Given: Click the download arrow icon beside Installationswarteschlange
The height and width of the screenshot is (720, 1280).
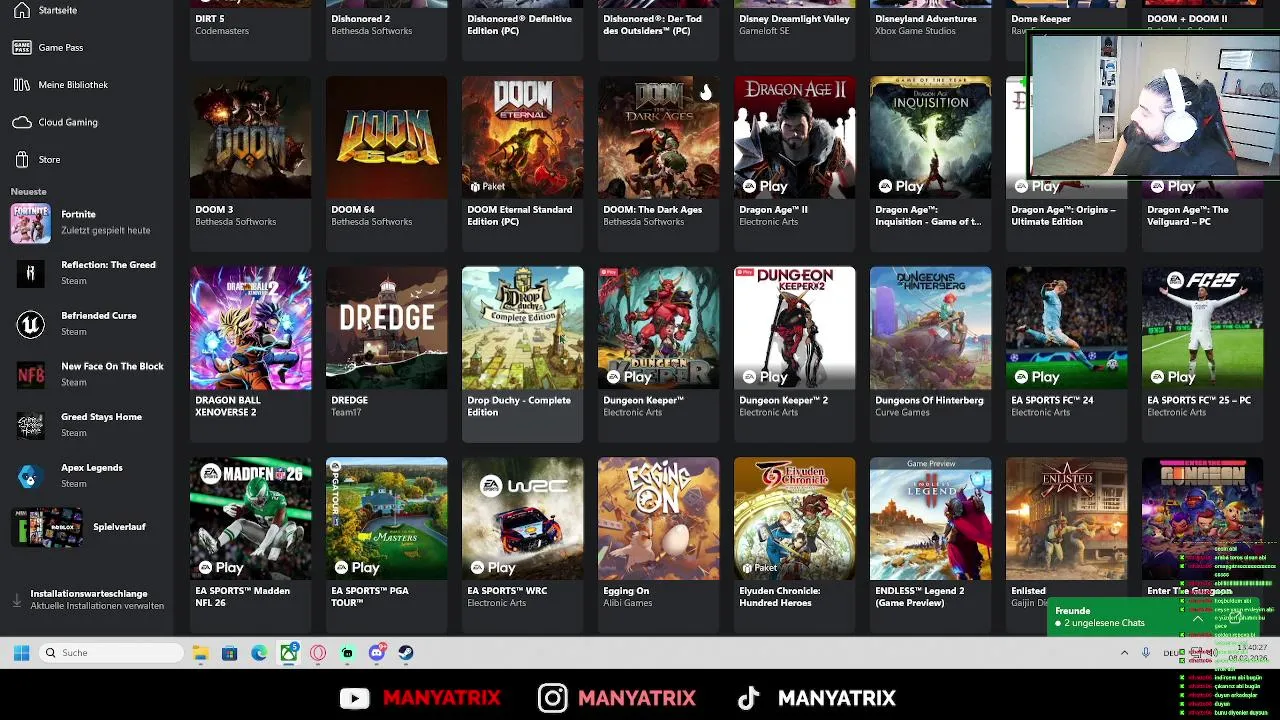Looking at the screenshot, I should [16, 600].
